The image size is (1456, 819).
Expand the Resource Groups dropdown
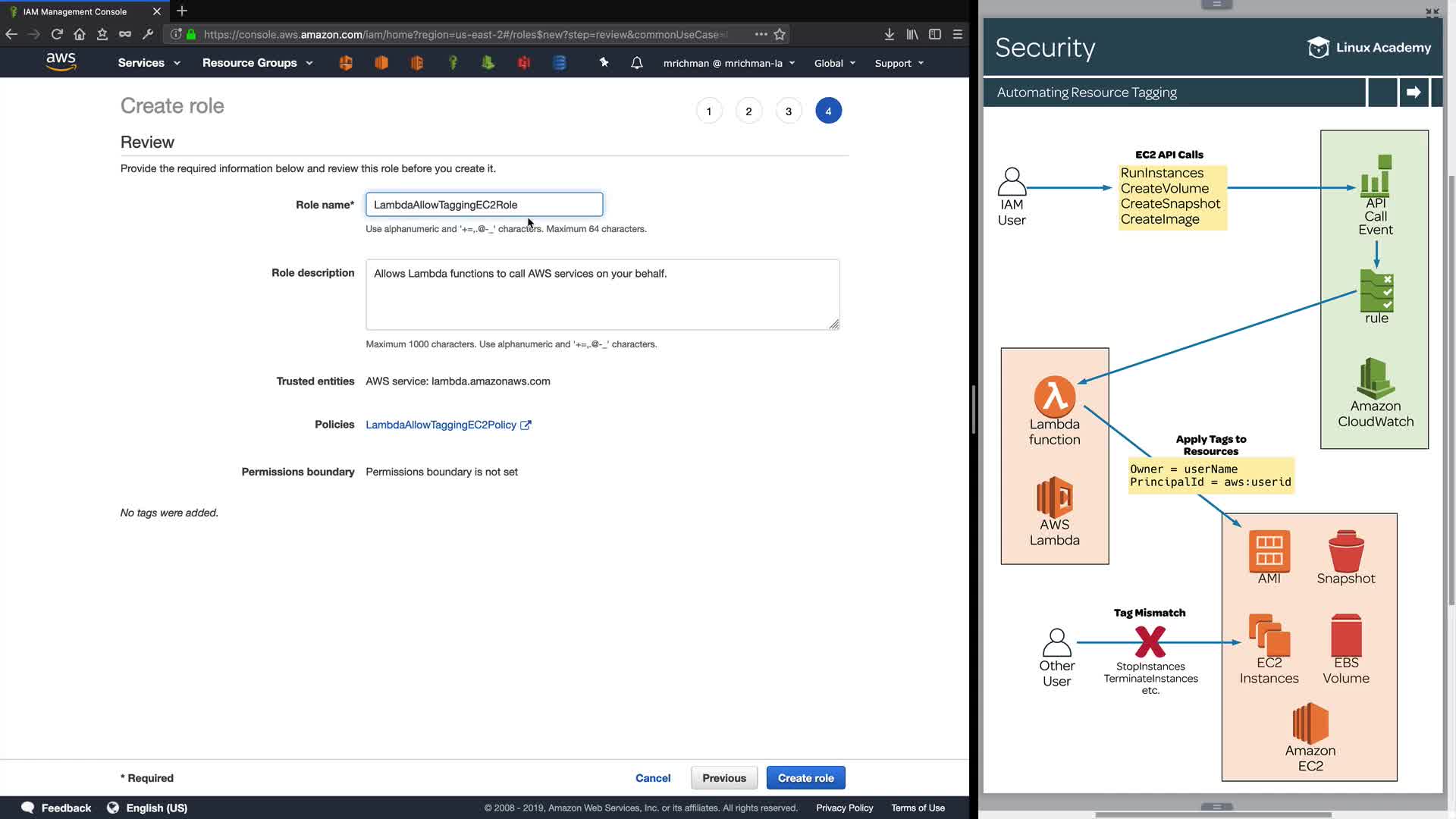[x=257, y=63]
